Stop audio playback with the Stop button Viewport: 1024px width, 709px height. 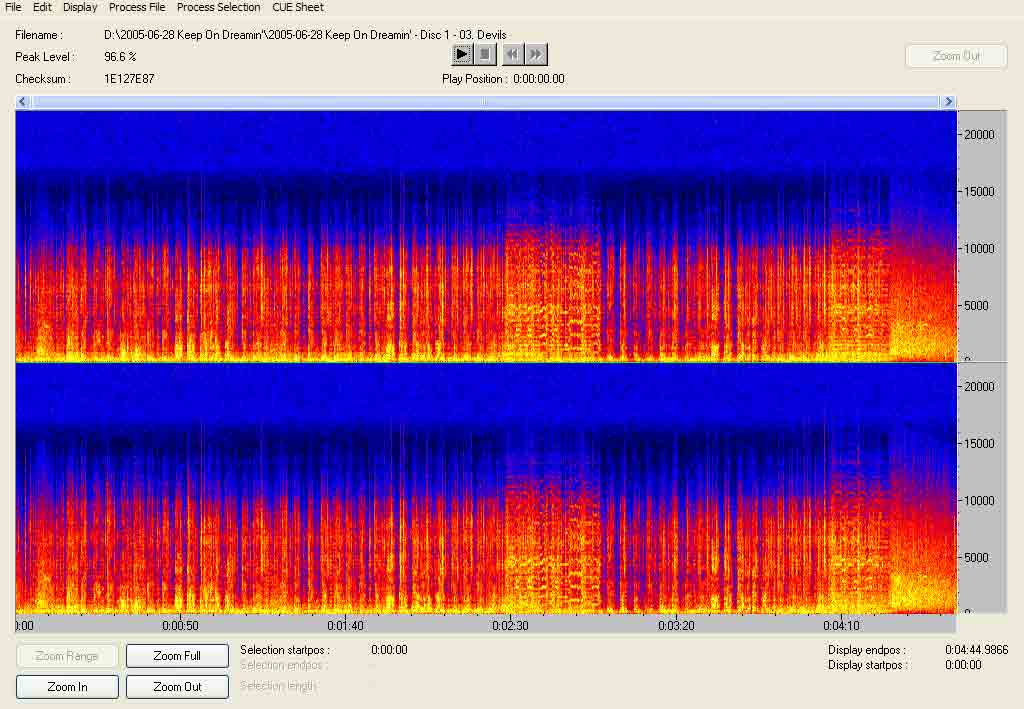tap(485, 54)
